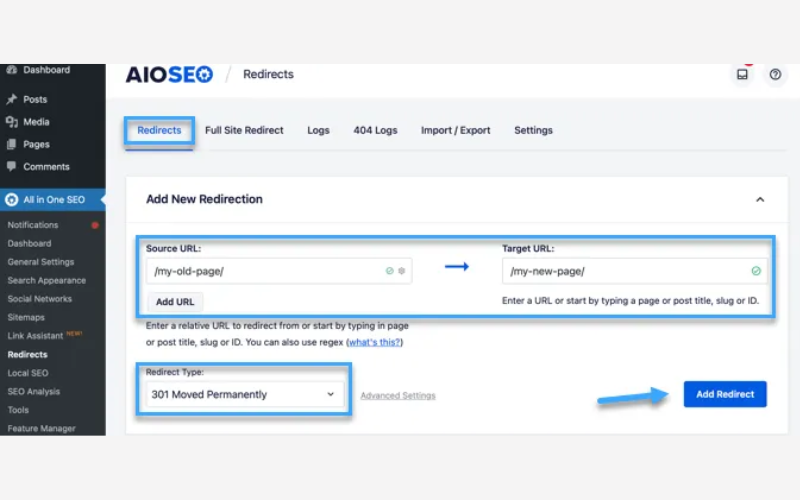
Task: Open Notifications submenu item
Action: tap(33, 225)
